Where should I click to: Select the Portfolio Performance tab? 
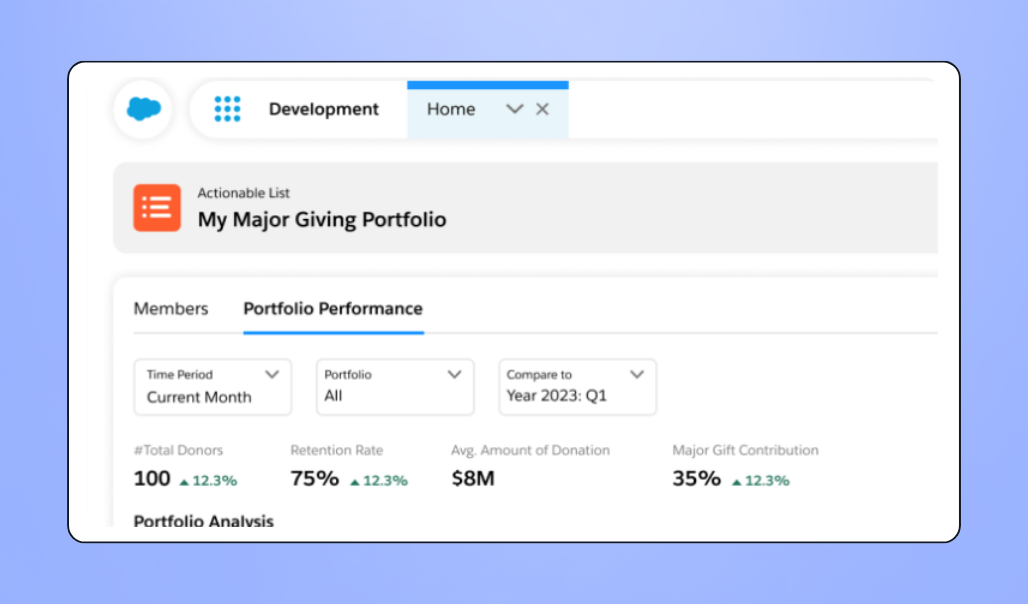click(x=333, y=308)
